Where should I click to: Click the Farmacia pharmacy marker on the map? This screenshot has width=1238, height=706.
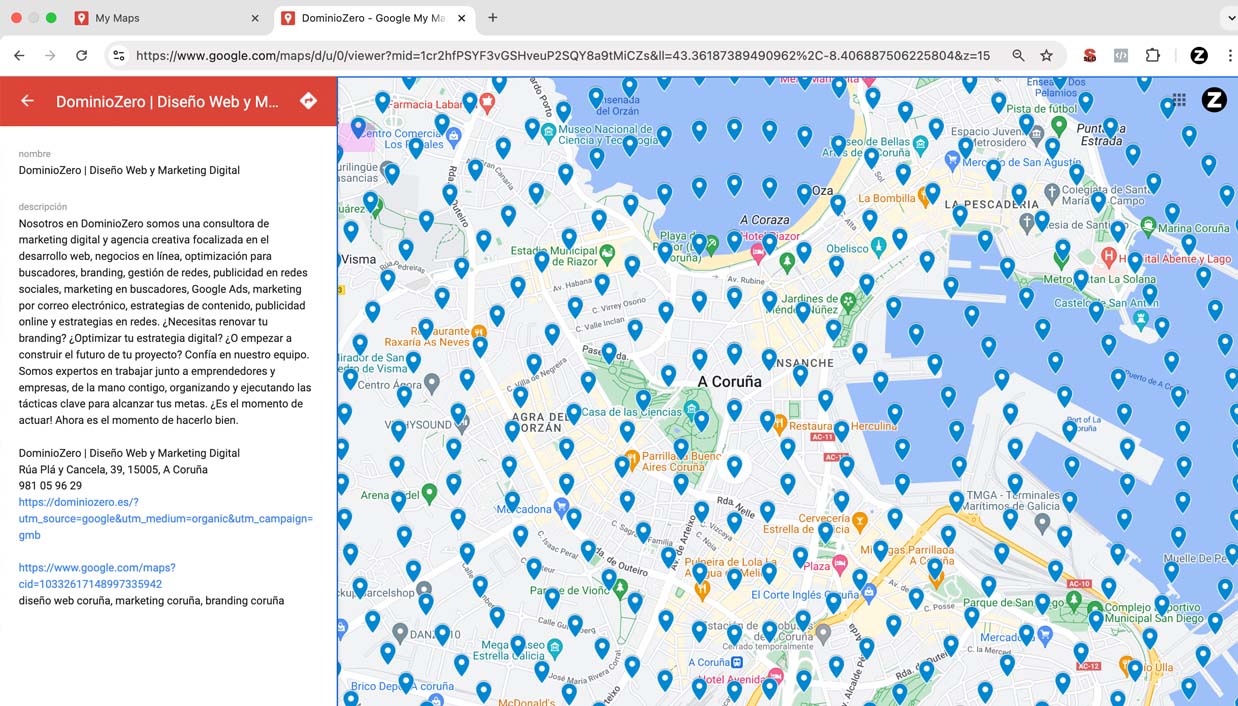tap(487, 102)
